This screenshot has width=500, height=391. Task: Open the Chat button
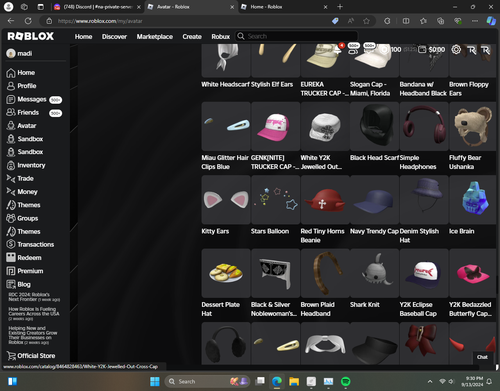pos(482,357)
